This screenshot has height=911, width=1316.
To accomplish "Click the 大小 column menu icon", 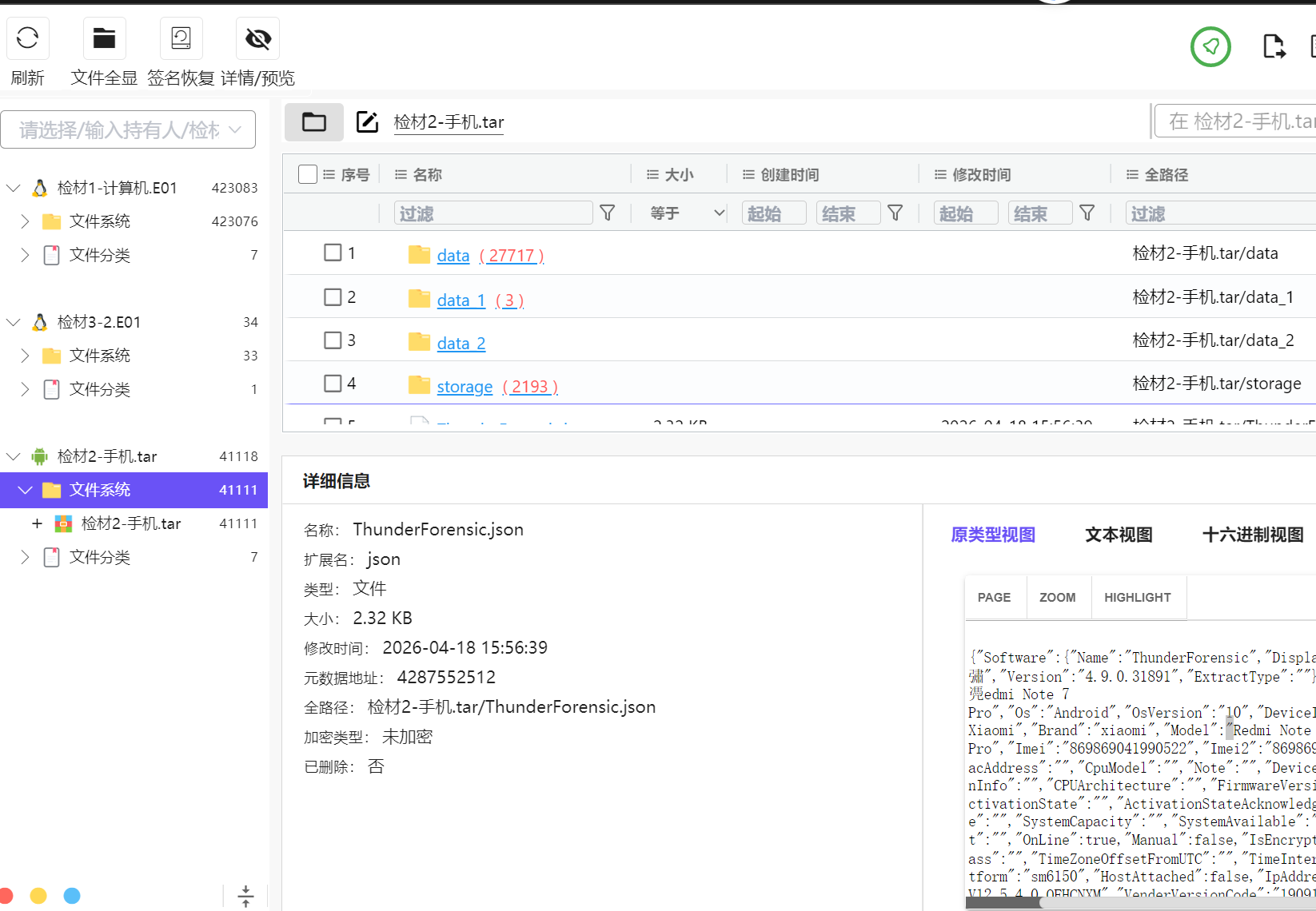I will point(652,174).
